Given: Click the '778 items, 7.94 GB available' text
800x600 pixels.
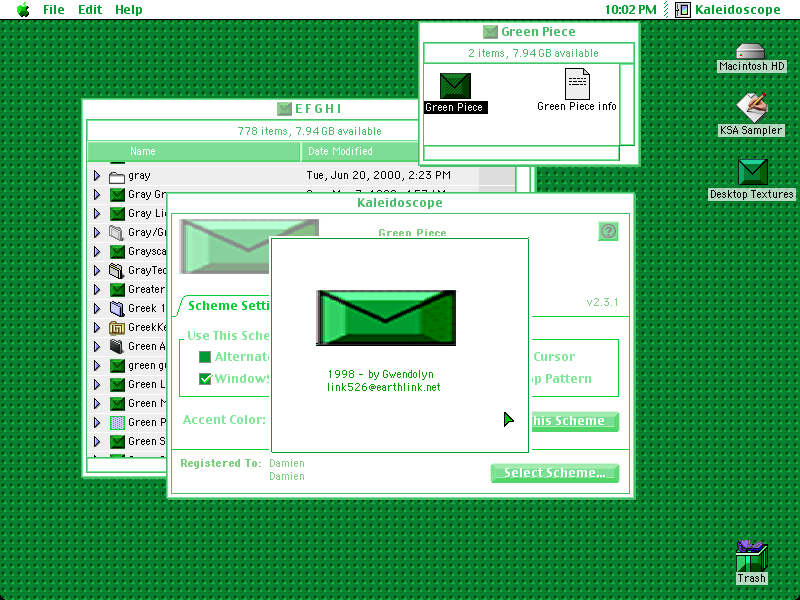Looking at the screenshot, I should [x=309, y=131].
